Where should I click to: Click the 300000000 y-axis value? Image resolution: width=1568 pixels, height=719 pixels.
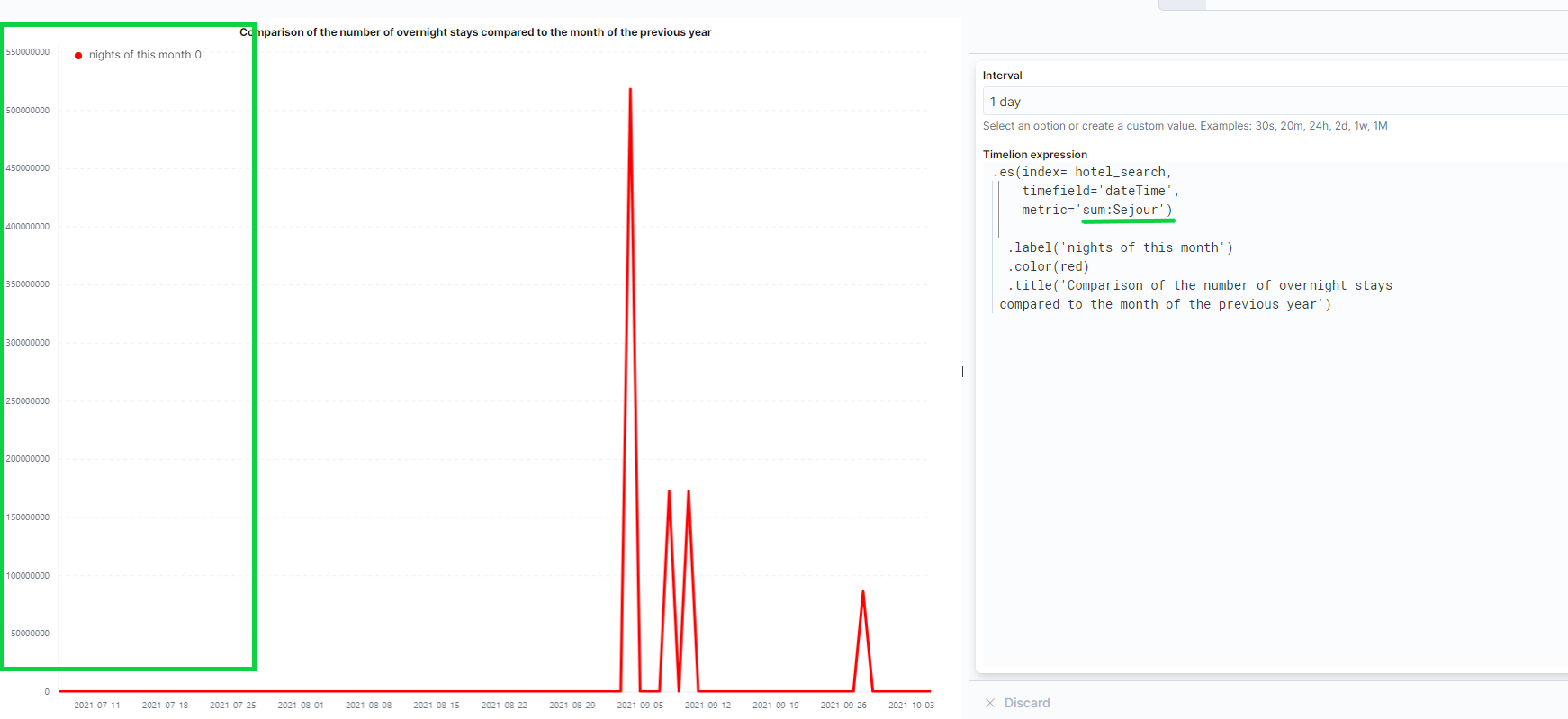click(x=28, y=343)
